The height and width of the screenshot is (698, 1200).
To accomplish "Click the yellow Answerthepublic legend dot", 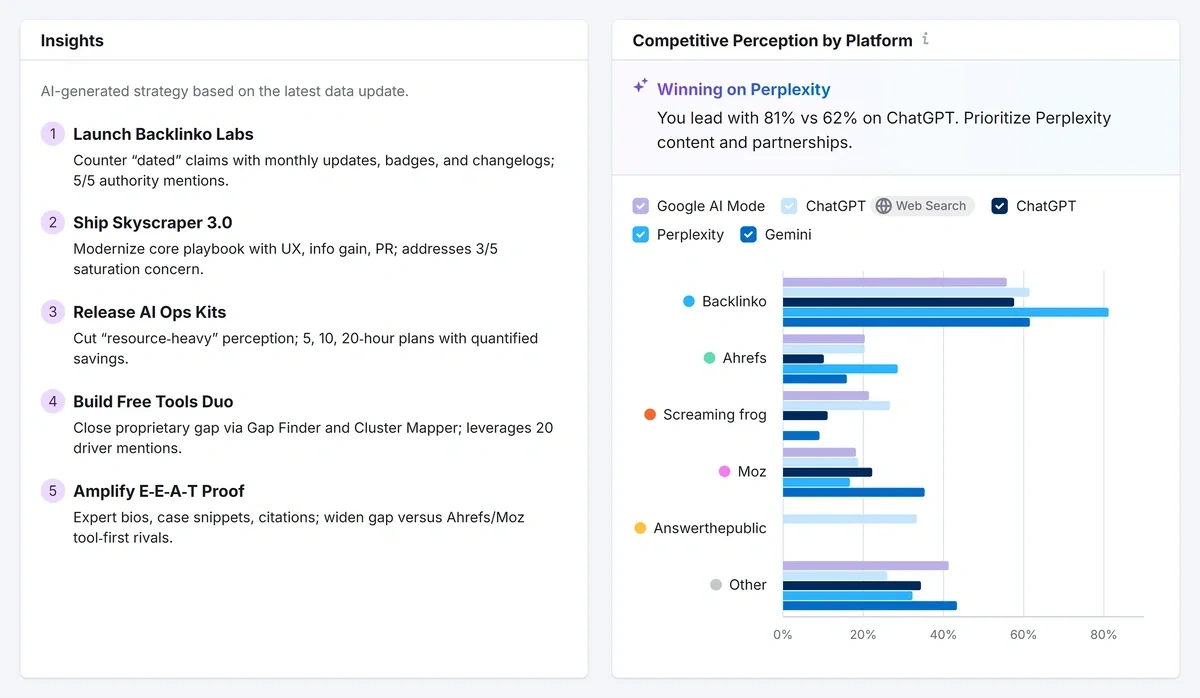I will [640, 528].
